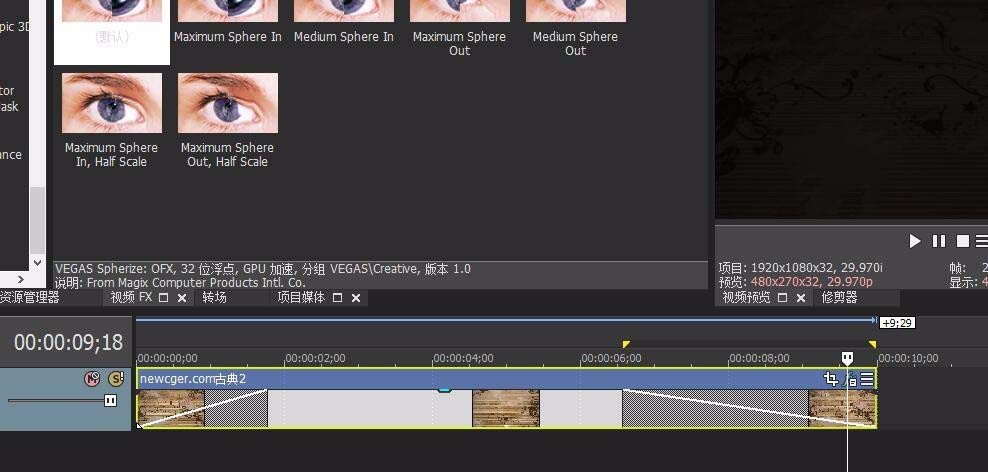Click ruler time 00:00:06;00

click(612, 358)
